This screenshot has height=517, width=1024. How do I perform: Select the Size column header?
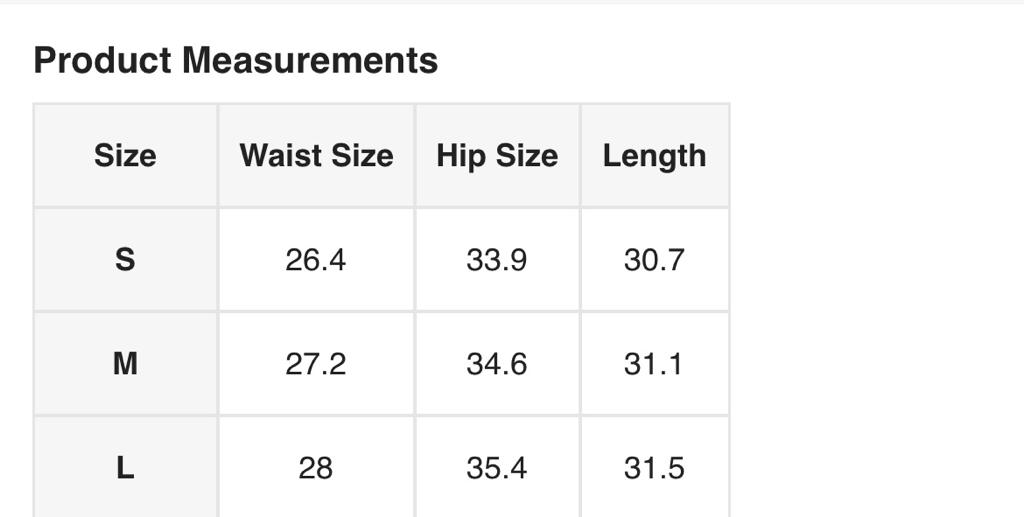tap(125, 156)
